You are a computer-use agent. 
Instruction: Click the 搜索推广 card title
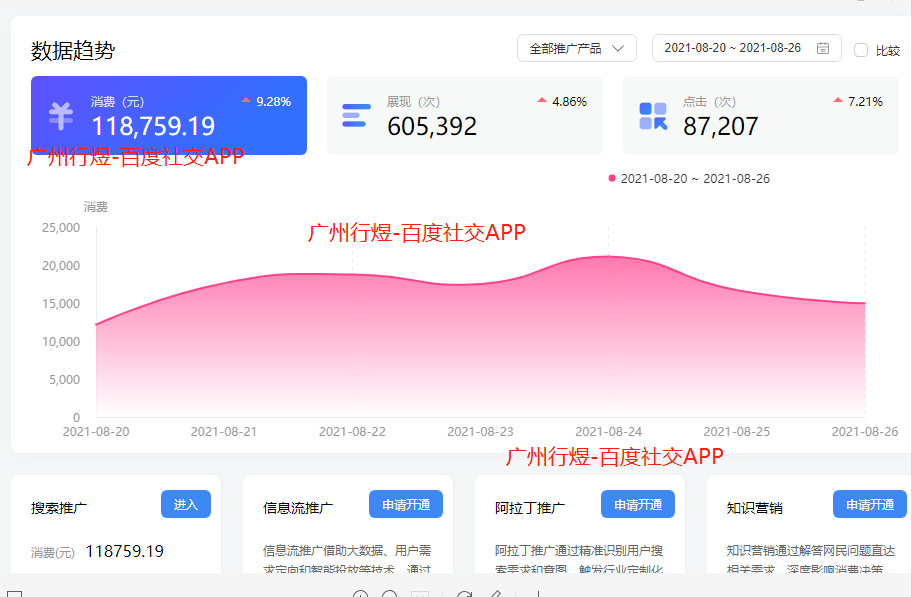click(x=59, y=508)
